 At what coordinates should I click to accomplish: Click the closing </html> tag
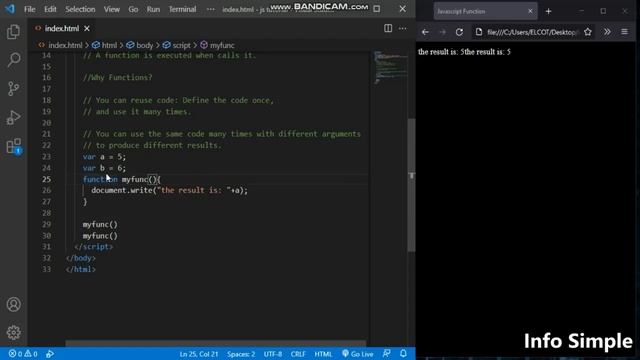(x=81, y=269)
